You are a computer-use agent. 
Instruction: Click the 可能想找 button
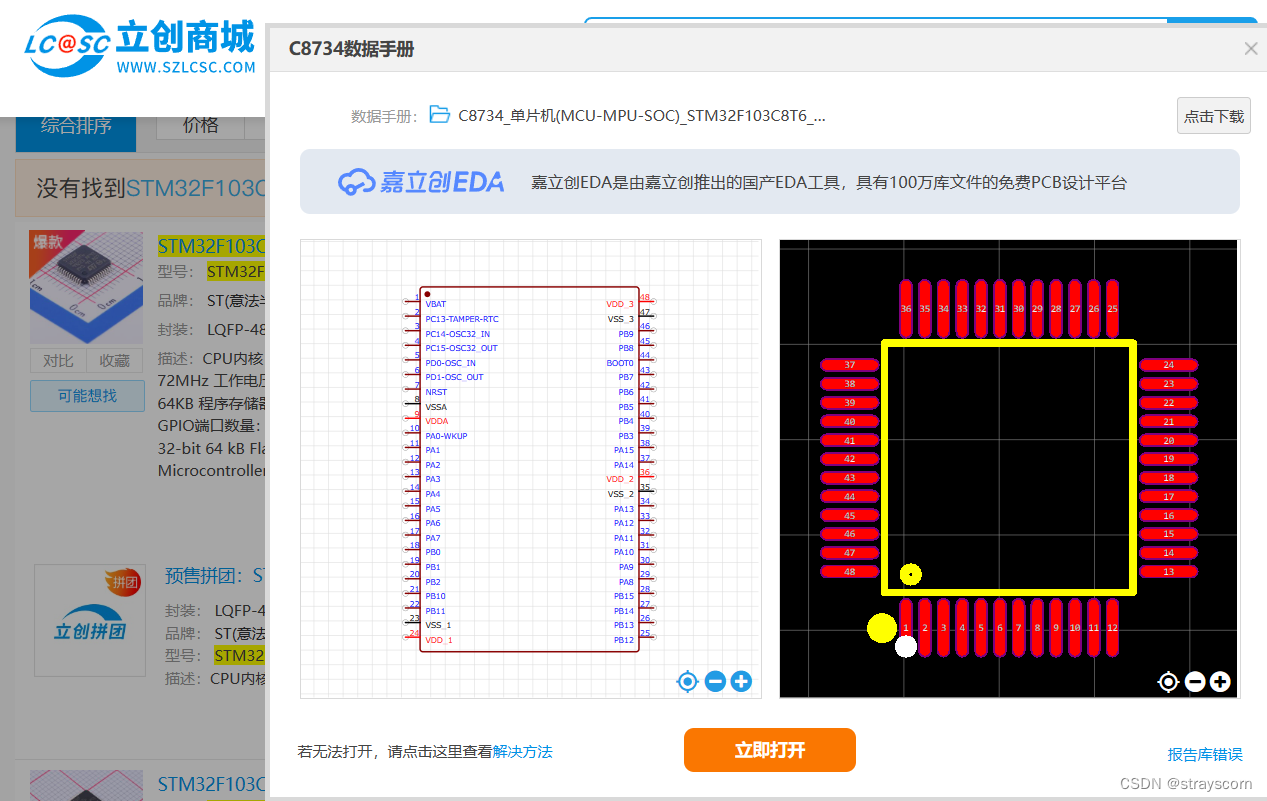coord(87,396)
